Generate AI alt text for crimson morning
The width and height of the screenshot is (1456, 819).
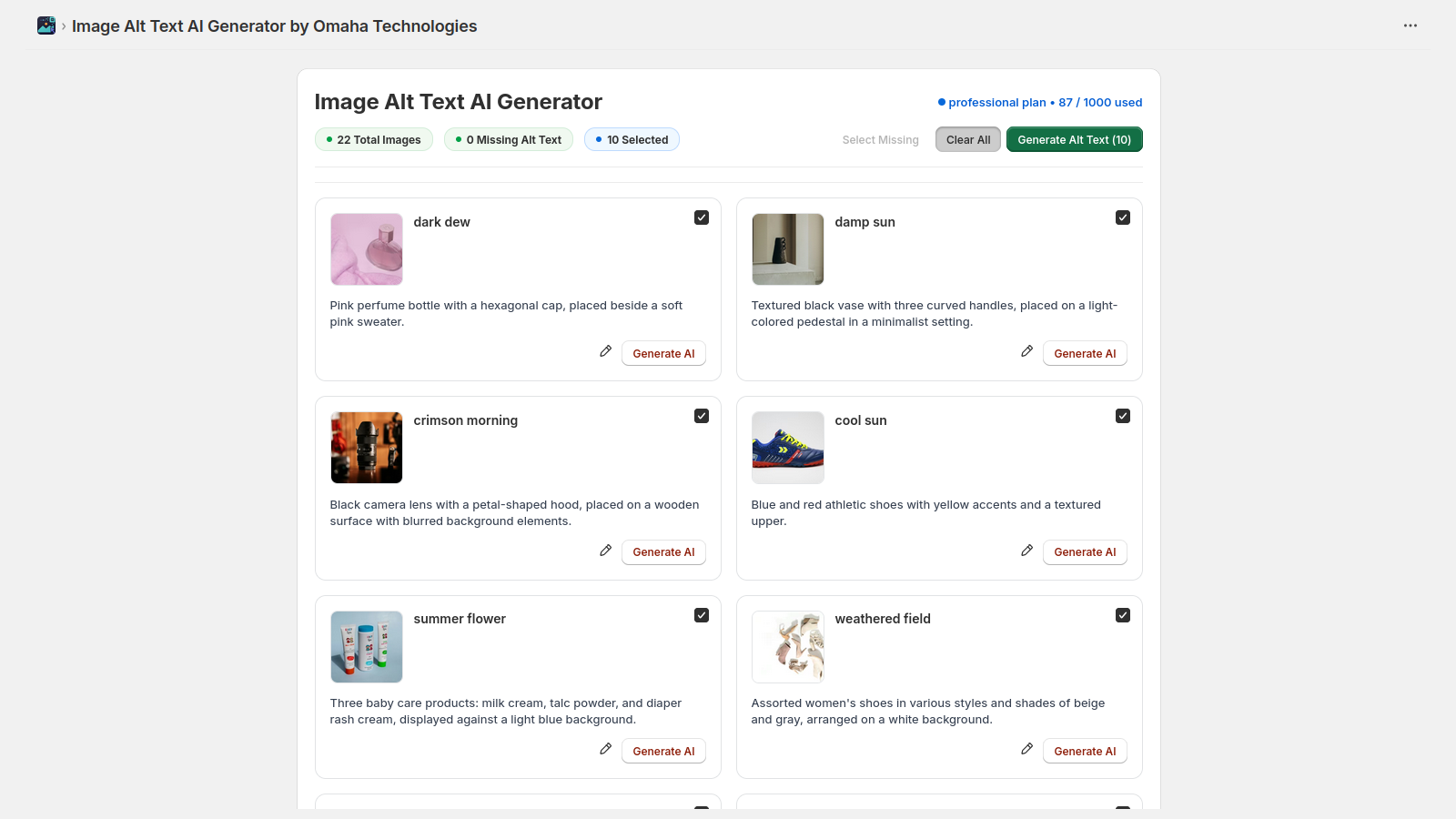click(663, 552)
